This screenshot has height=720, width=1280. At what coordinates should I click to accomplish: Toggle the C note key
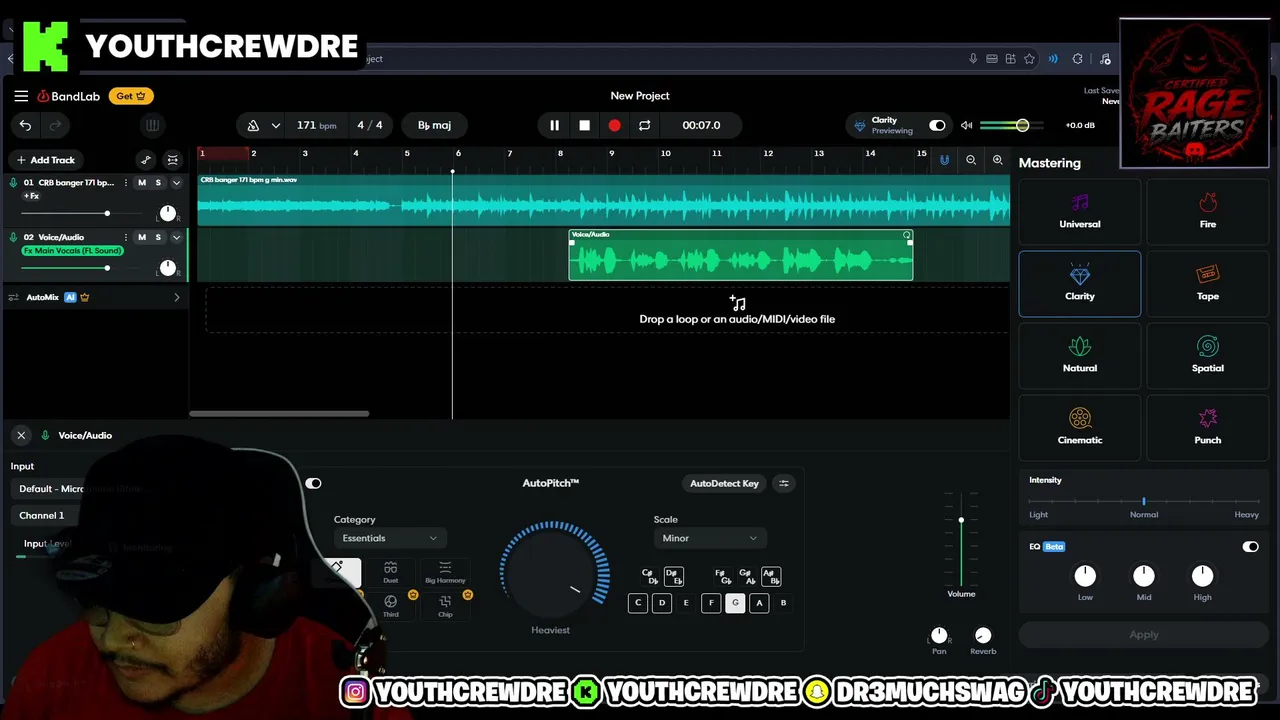638,603
